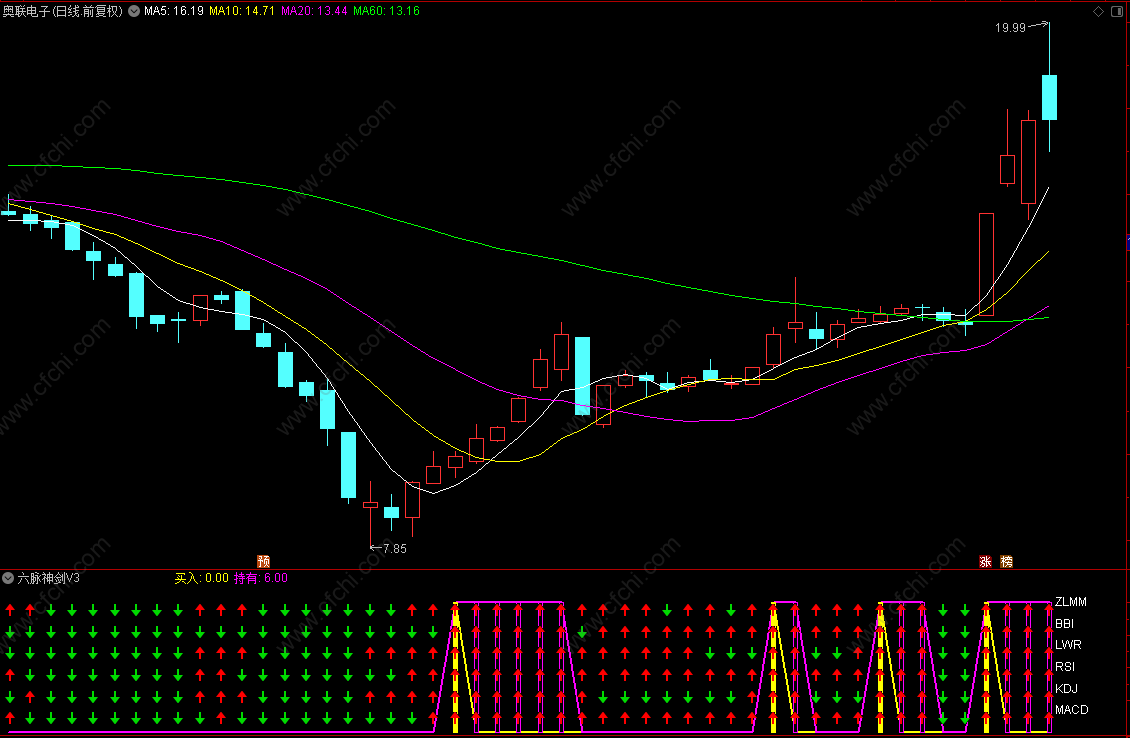Click the MA5: 16.19 label
Screen dimensions: 1130x738
[x=174, y=11]
